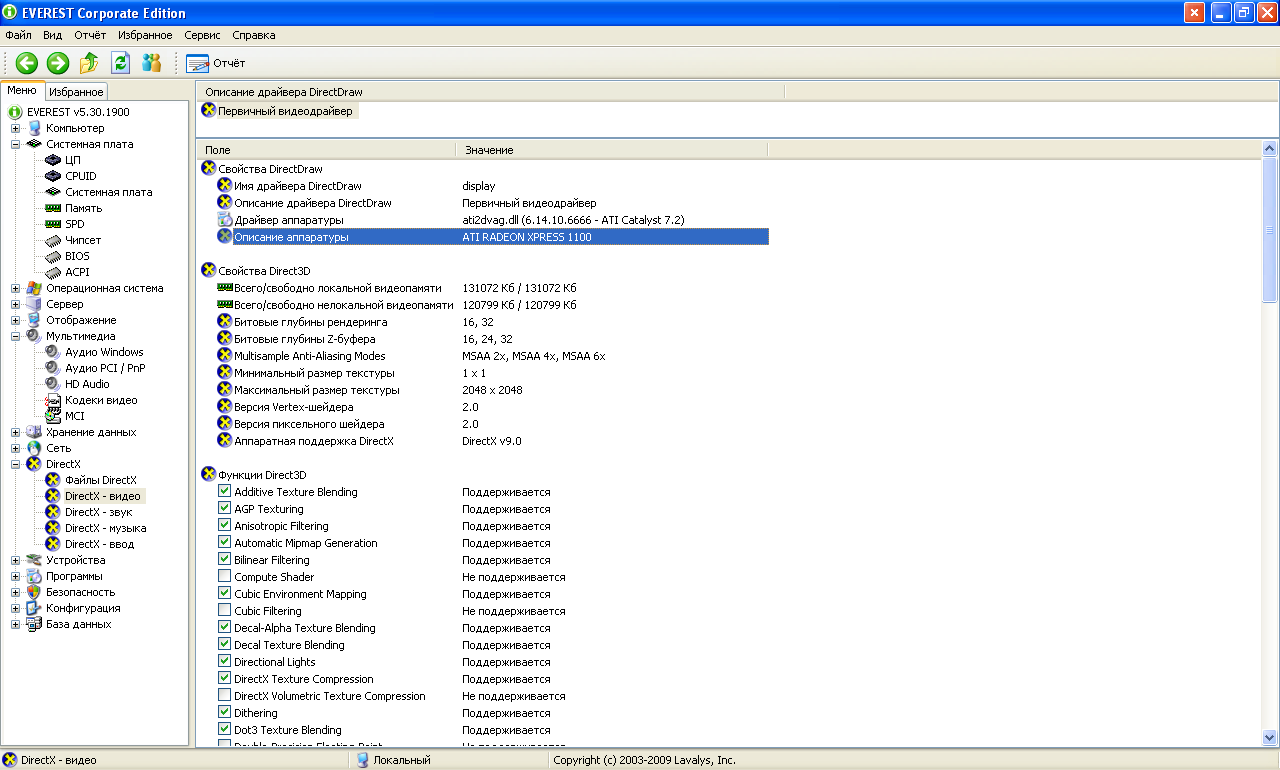Select the Аппаратная поддержка DirectX row
The image size is (1280, 770).
pyautogui.click(x=492, y=441)
